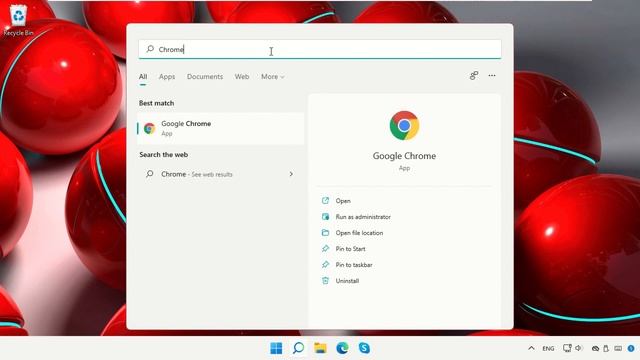Screen dimensions: 640x360
Task: Open the three-dot options menu
Action: click(492, 76)
